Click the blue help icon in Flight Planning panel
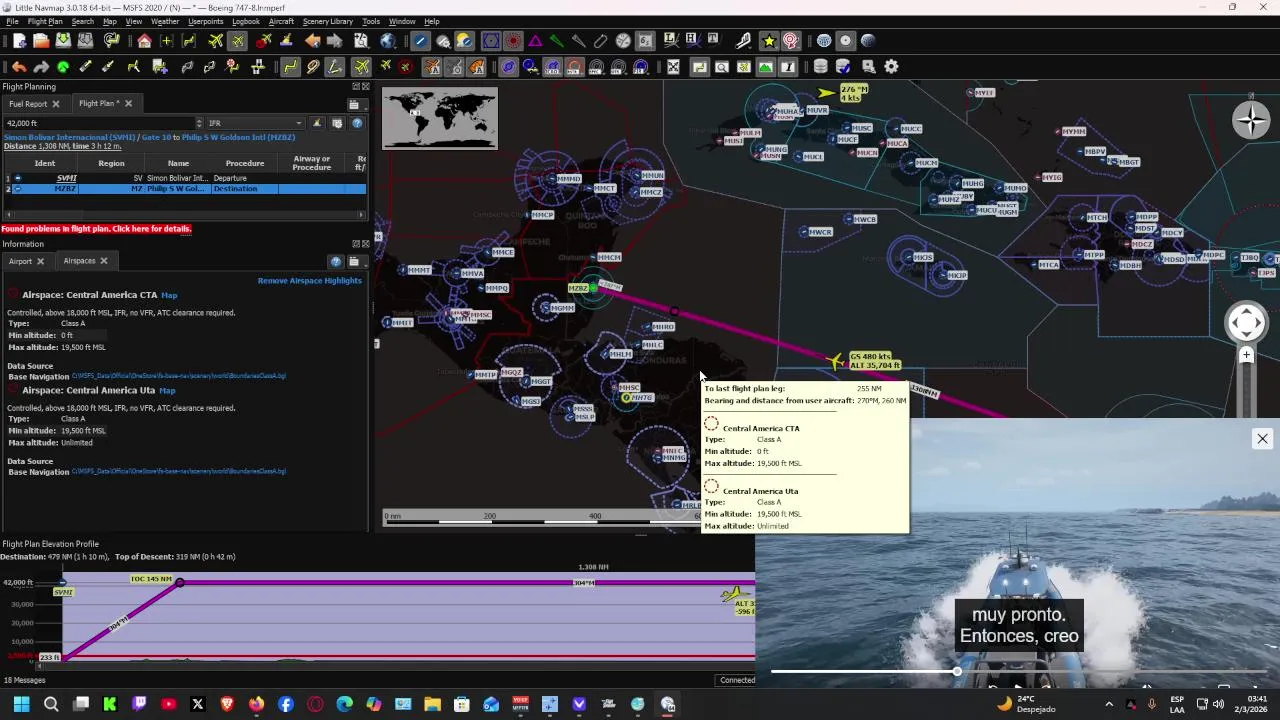1280x720 pixels. coord(357,123)
